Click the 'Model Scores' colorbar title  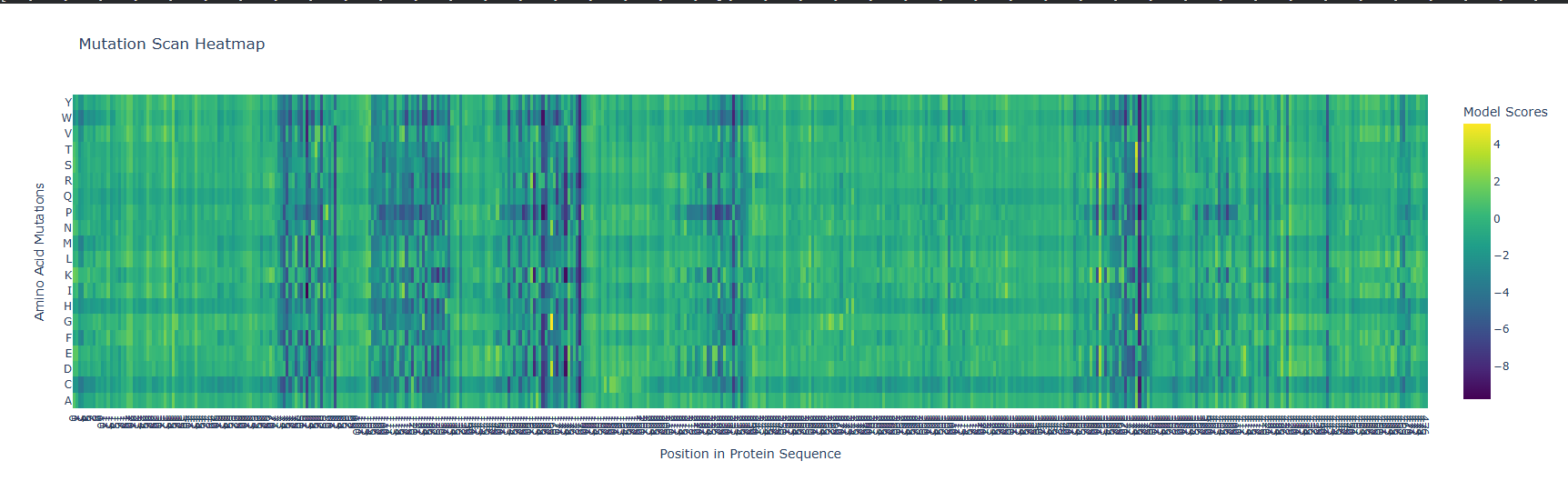click(x=1505, y=112)
